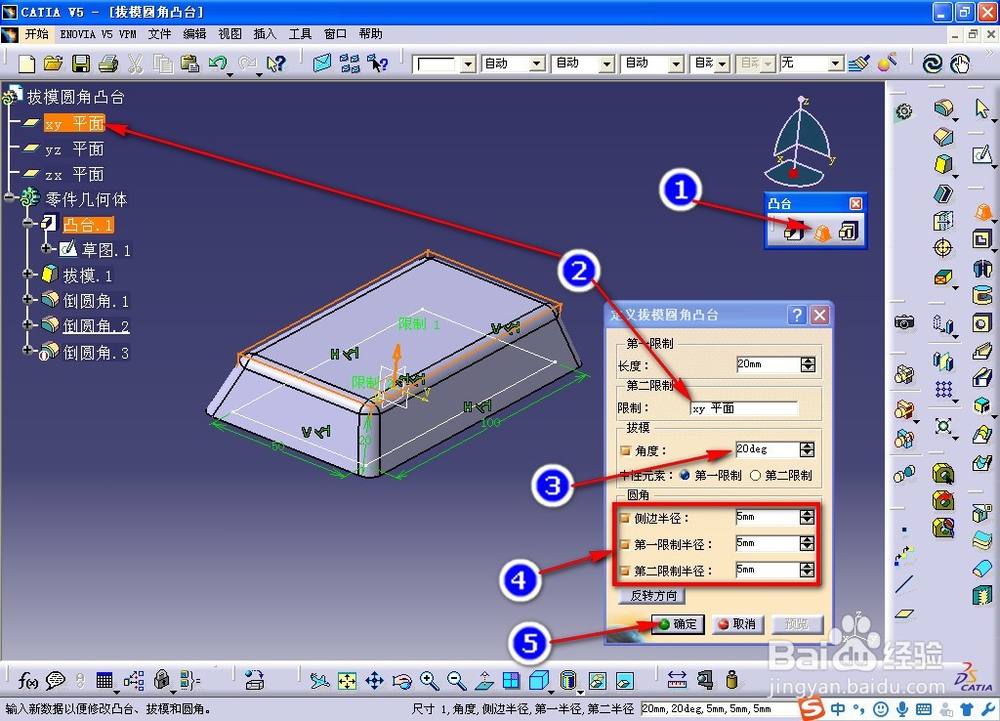Select the Pad icon in 凸台 toolbar
1000x721 pixels.
click(x=795, y=232)
